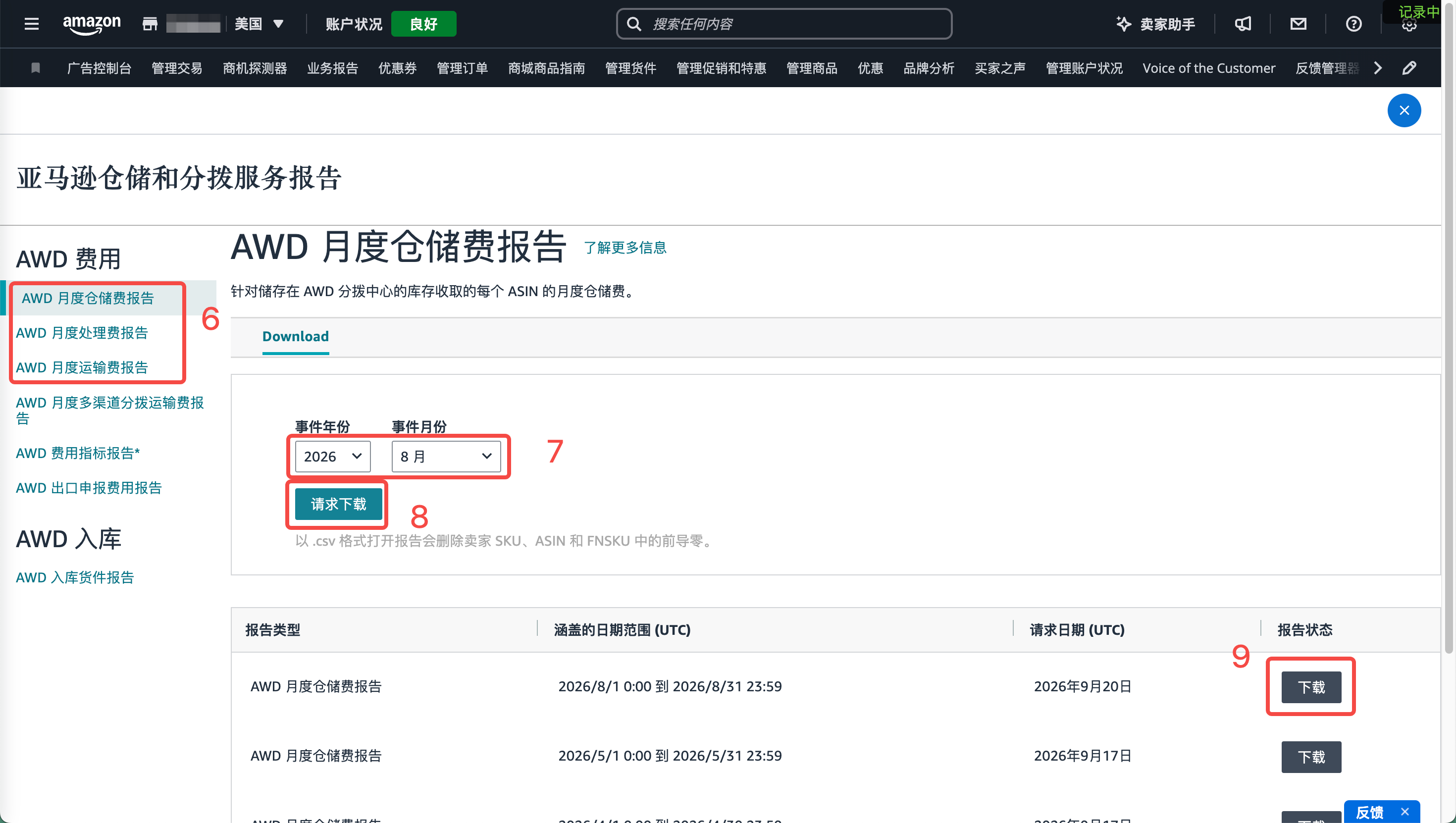Open the hamburger main menu
This screenshot has height=823, width=1456.
[32, 24]
